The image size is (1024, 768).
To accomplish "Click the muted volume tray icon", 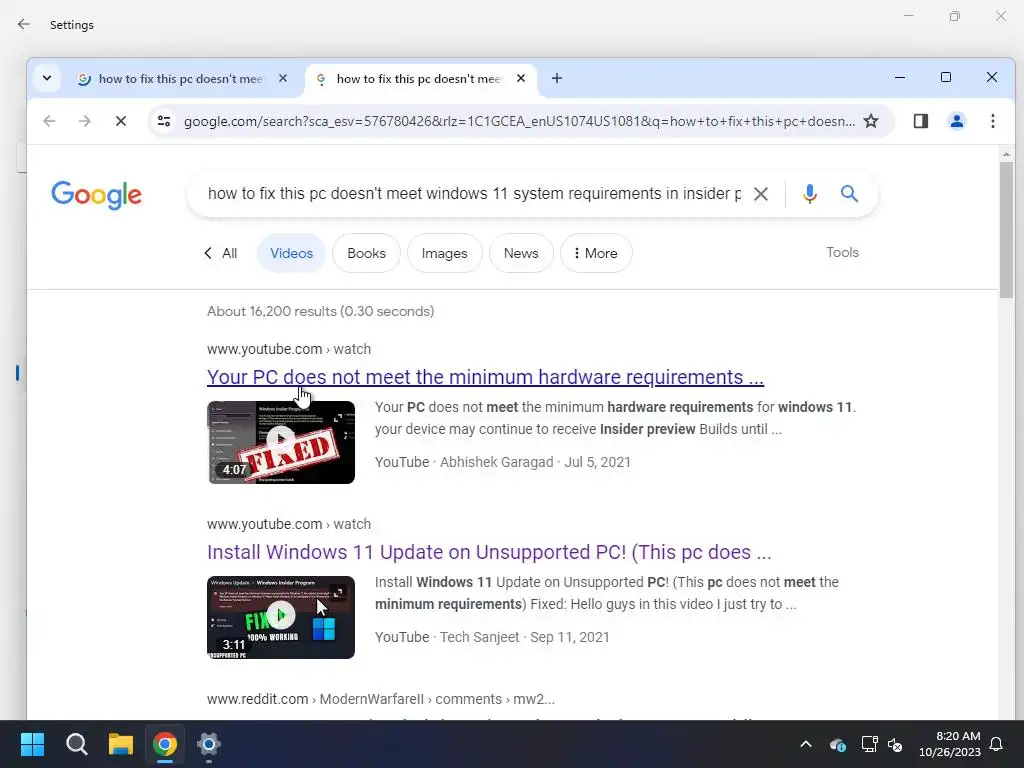I will pos(895,744).
